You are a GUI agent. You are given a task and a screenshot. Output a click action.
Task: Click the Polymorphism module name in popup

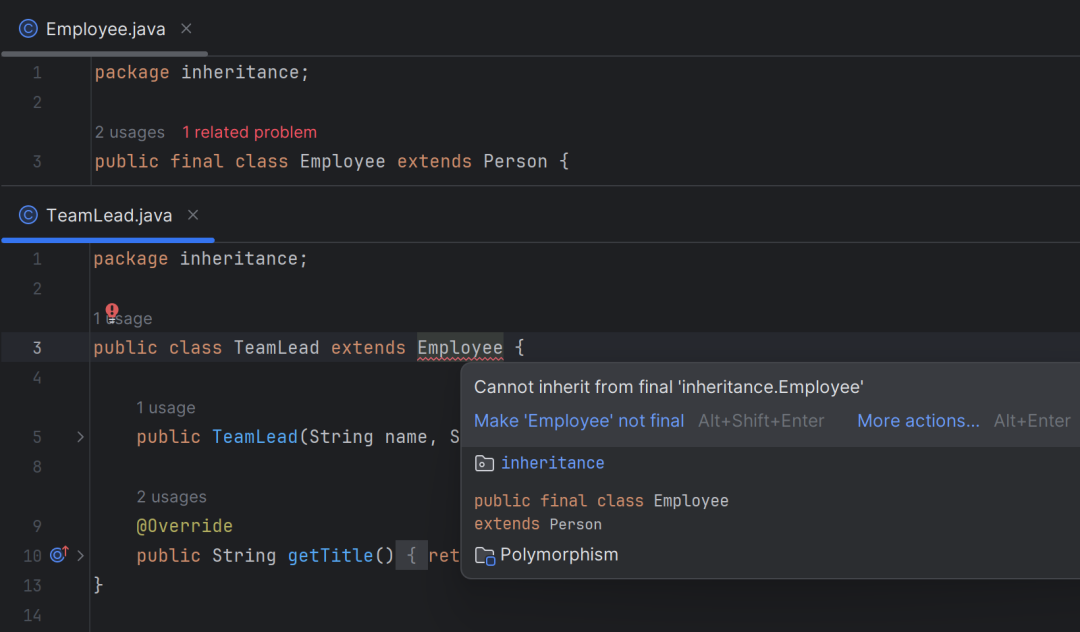(x=559, y=555)
